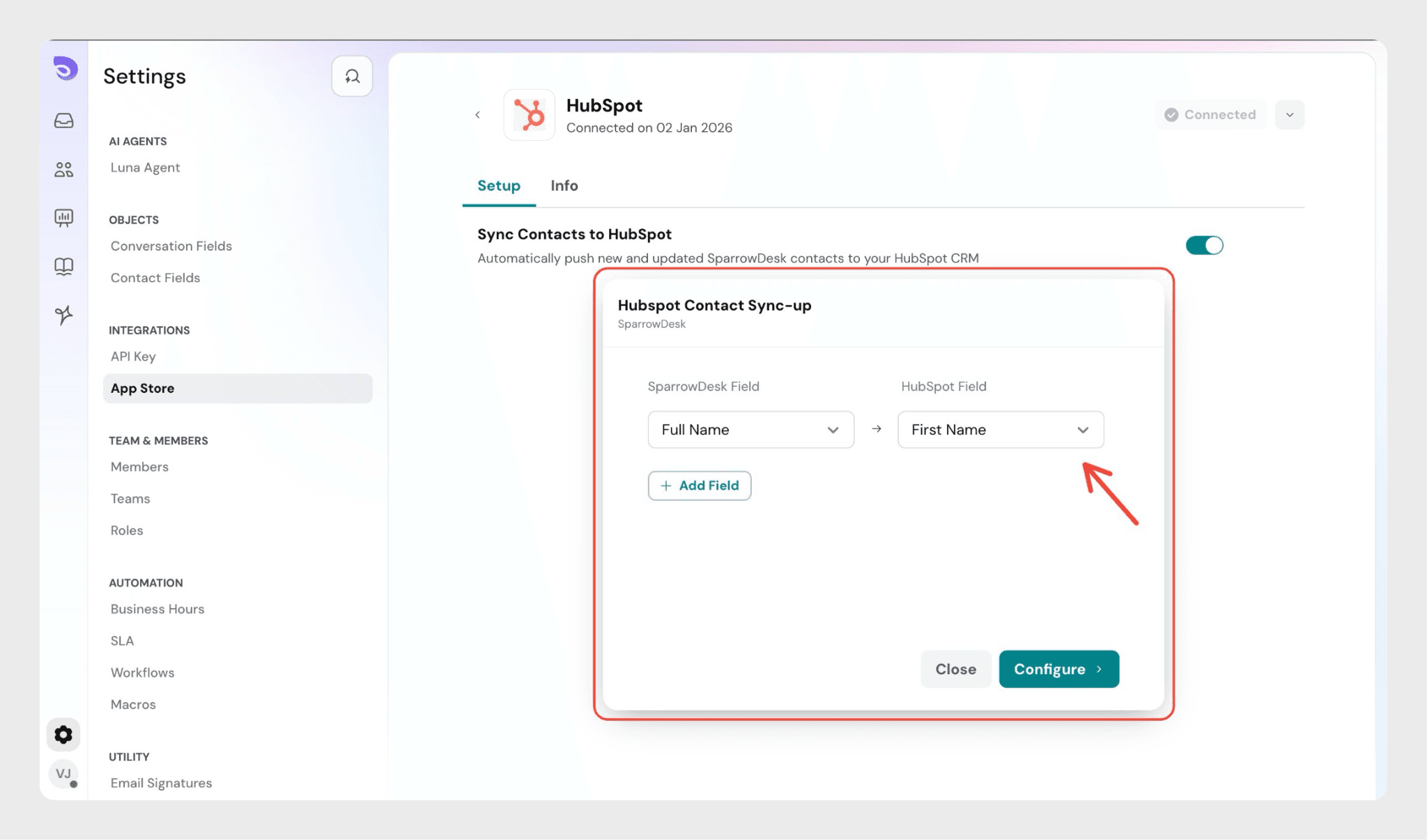Click the SparrowDesk logo at top left
The width and height of the screenshot is (1427, 840).
click(65, 68)
